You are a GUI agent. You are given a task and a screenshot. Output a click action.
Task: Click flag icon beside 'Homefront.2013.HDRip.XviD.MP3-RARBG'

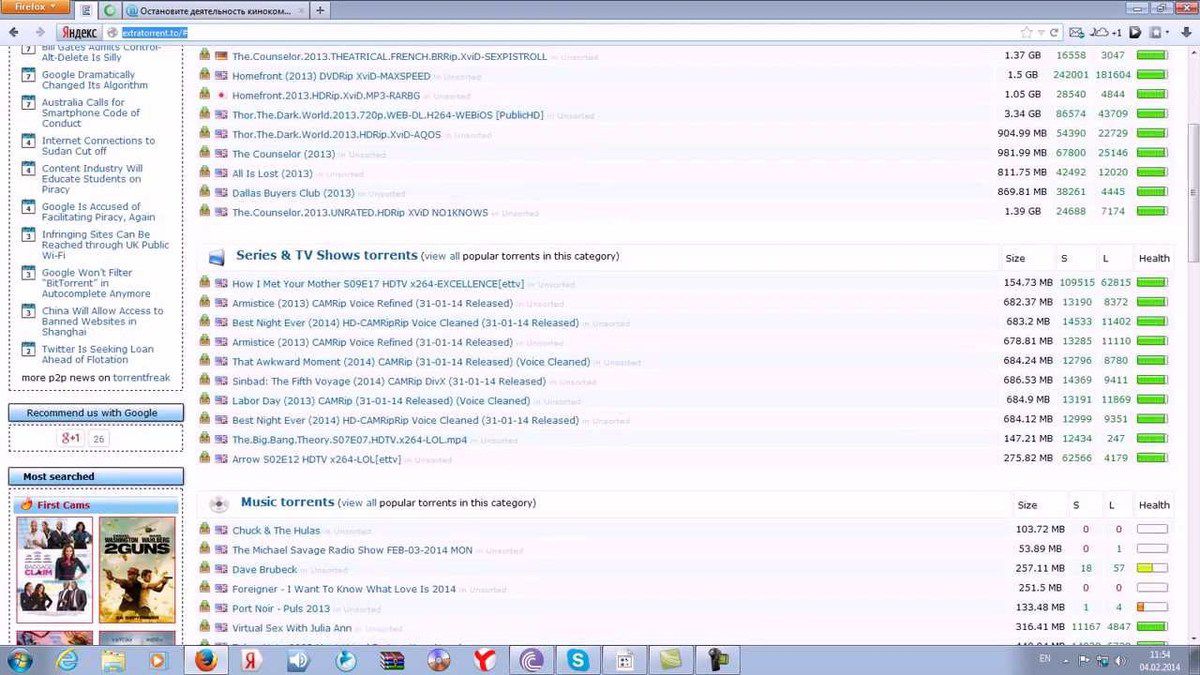pyautogui.click(x=221, y=95)
